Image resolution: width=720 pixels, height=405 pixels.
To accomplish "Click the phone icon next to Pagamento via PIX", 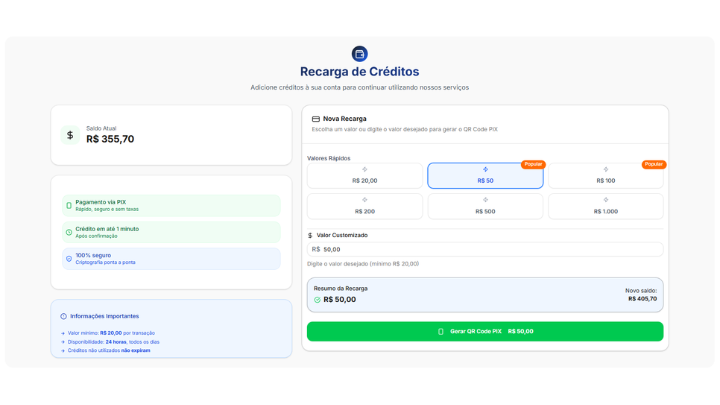I will click(x=69, y=205).
